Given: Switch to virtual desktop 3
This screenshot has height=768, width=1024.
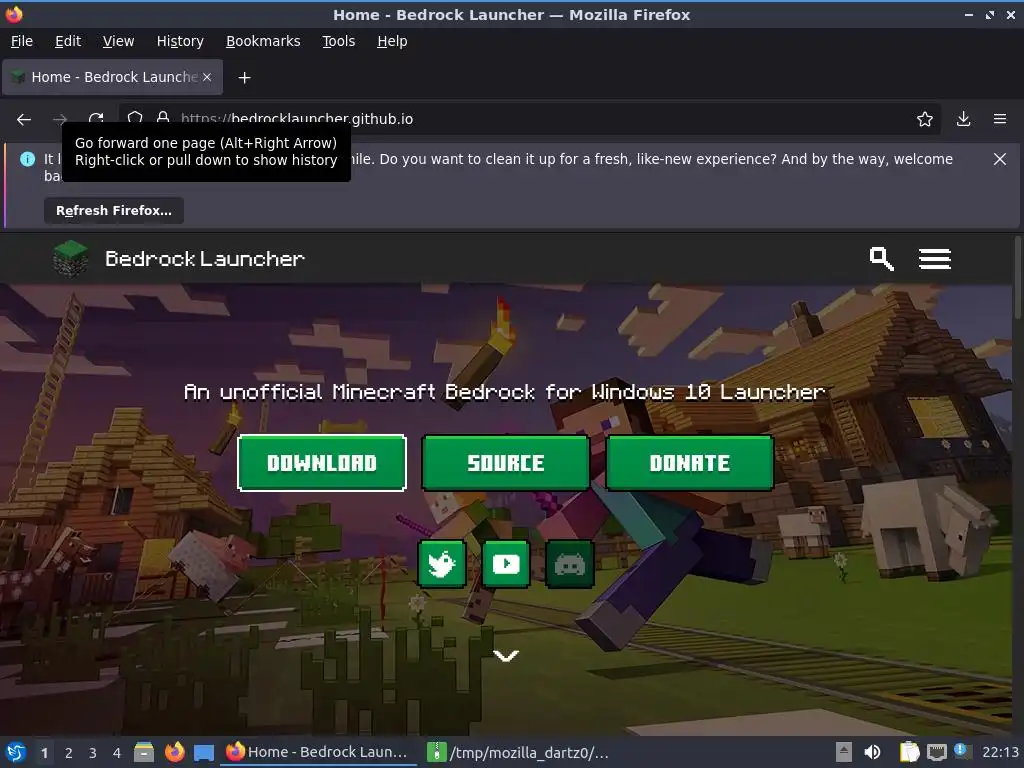Looking at the screenshot, I should point(93,753).
